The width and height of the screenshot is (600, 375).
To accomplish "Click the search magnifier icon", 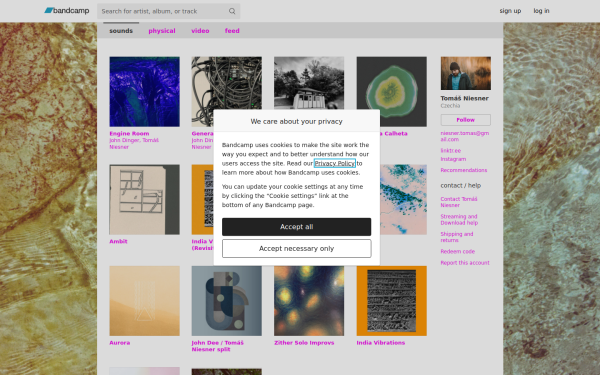I will click(x=232, y=11).
